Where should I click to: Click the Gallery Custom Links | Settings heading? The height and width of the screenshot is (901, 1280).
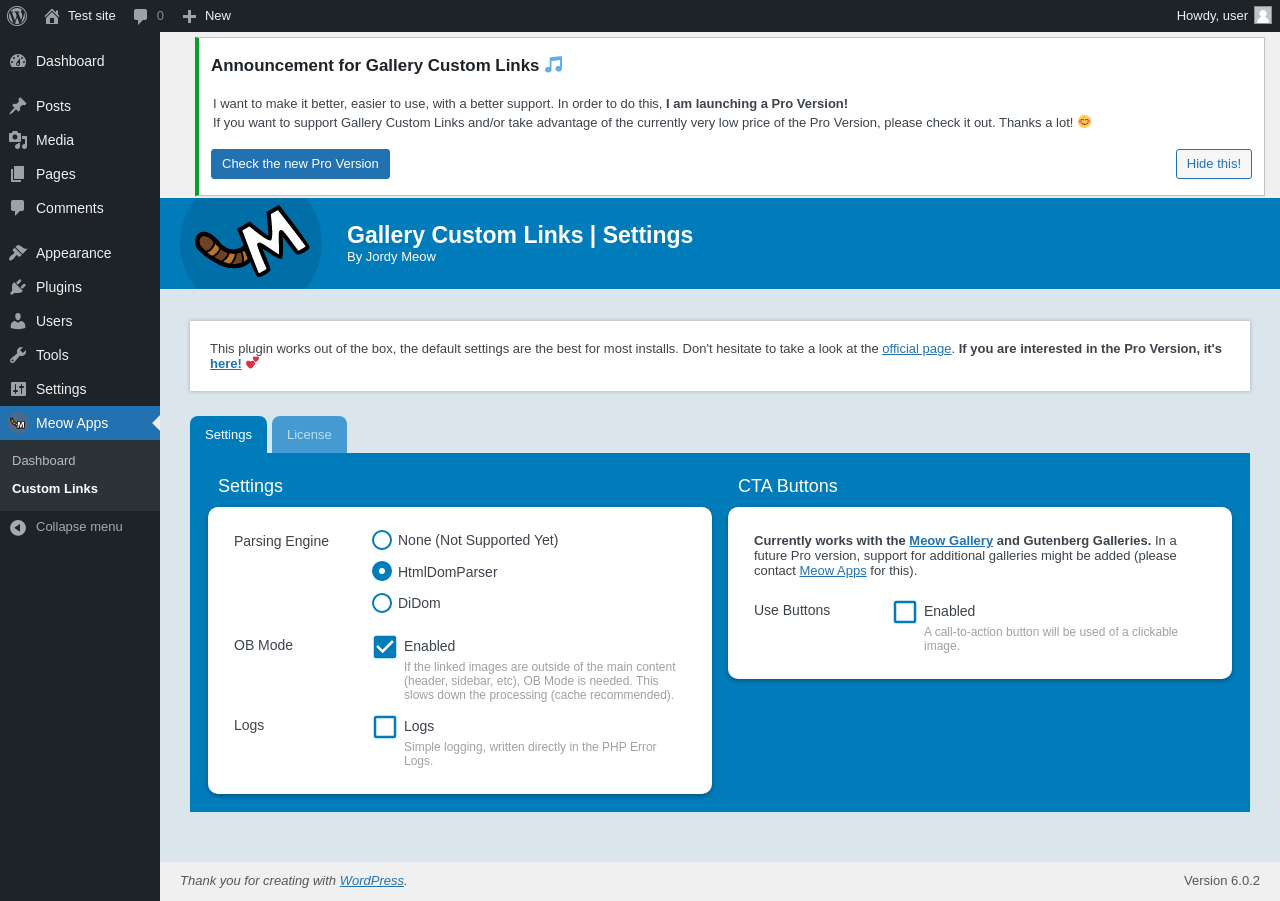(x=520, y=235)
